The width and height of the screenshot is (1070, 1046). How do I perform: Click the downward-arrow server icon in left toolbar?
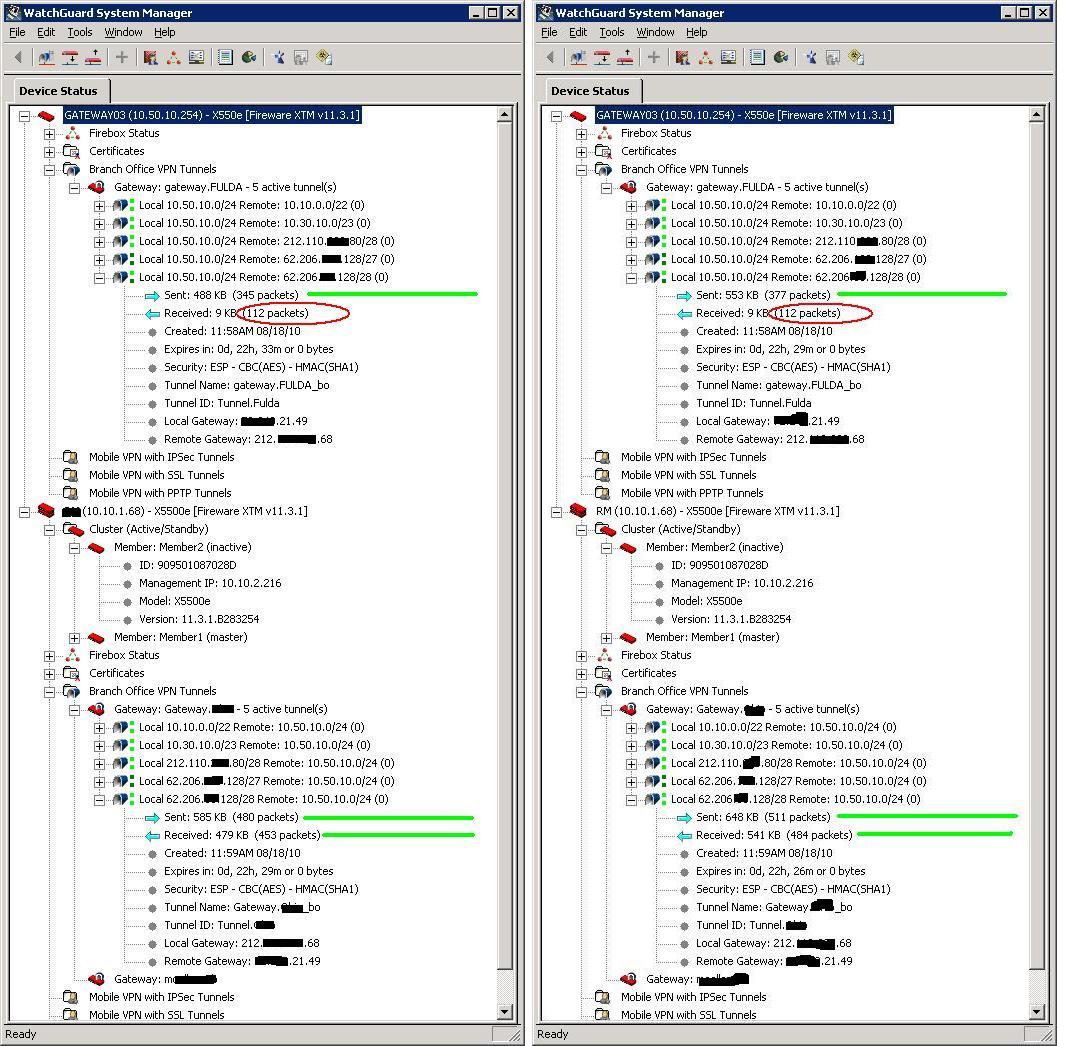pos(70,57)
